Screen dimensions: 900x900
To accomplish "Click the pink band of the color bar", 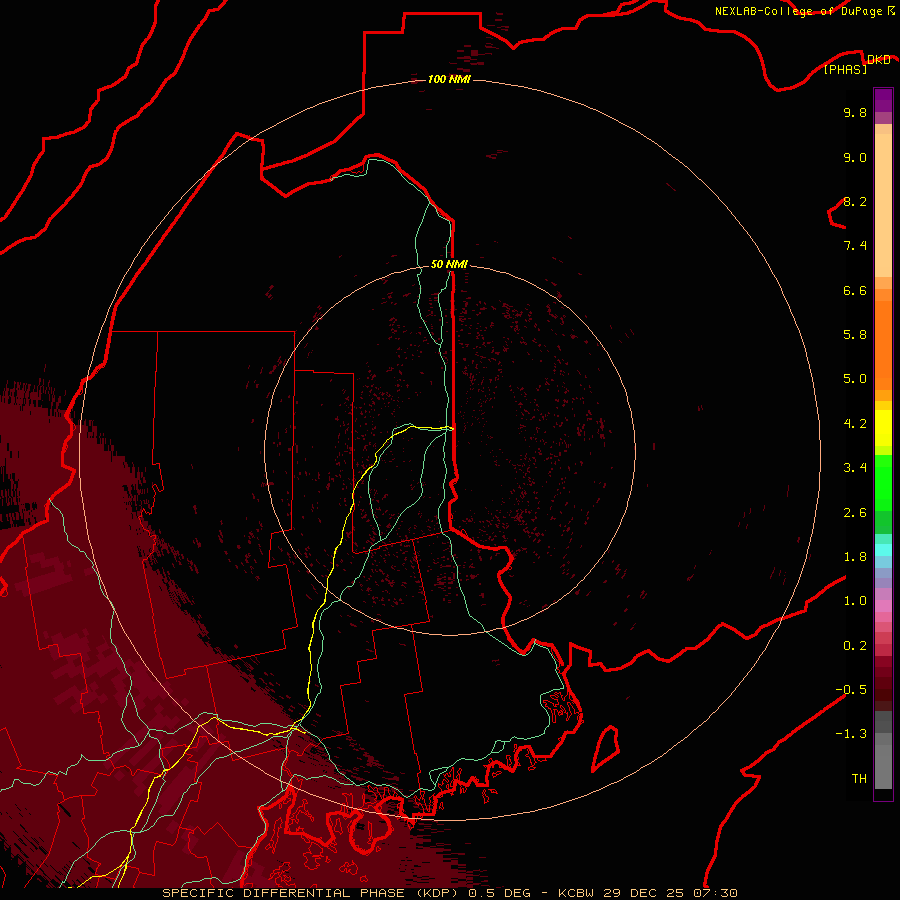I will (883, 606).
